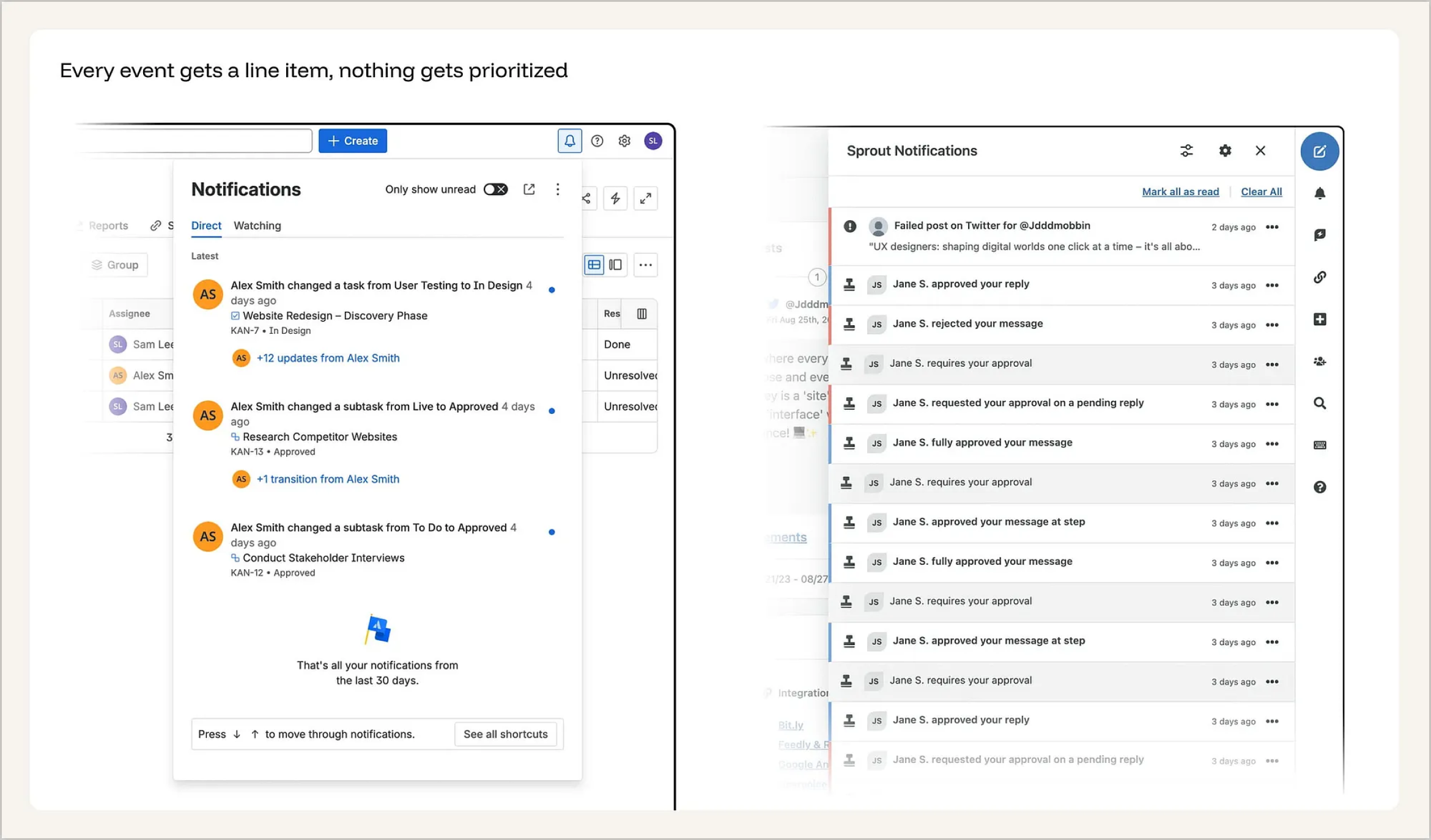Click the blue Create button
This screenshot has height=840, width=1431.
pyautogui.click(x=353, y=141)
